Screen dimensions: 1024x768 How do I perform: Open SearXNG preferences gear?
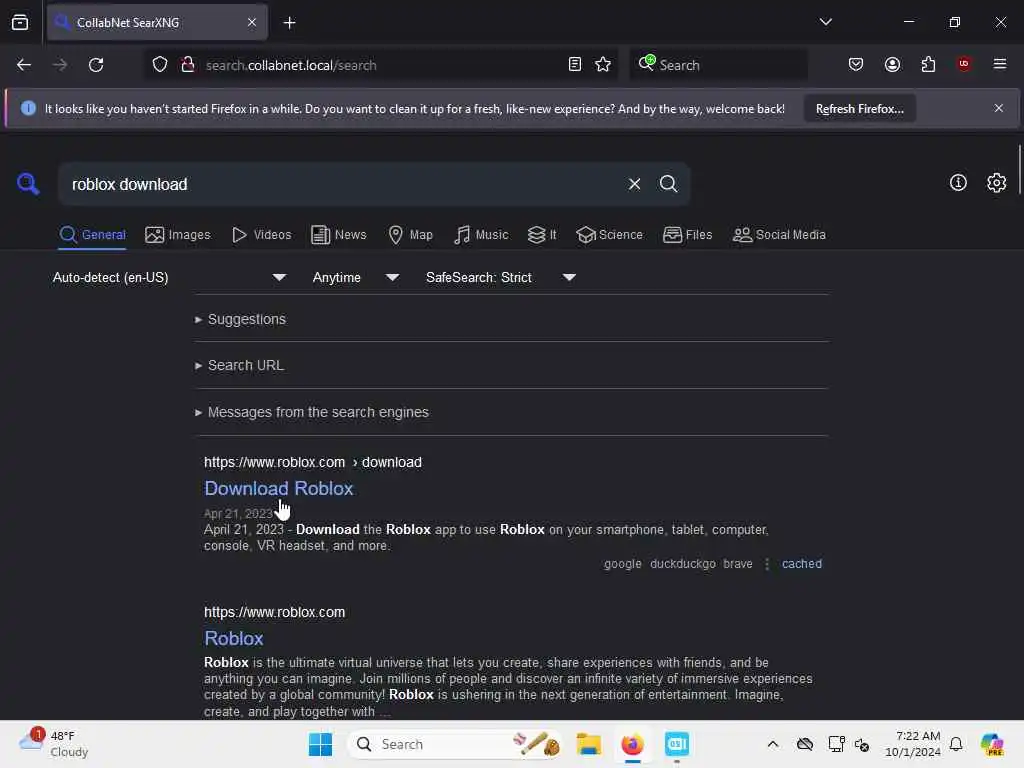996,183
